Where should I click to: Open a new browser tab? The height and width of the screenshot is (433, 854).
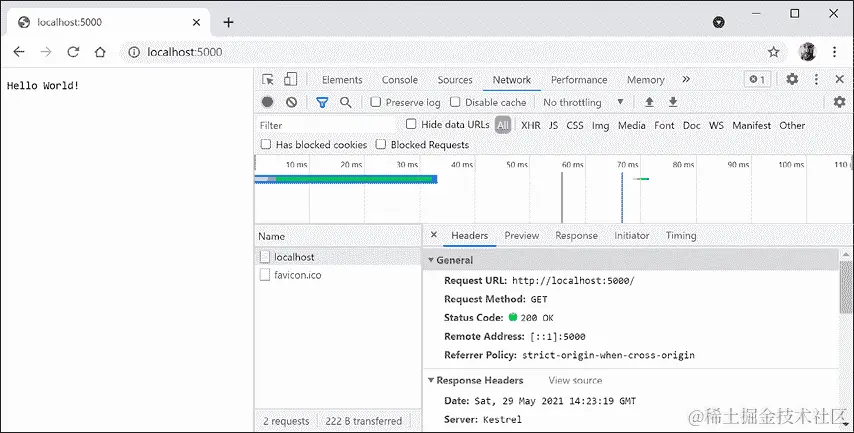[229, 22]
